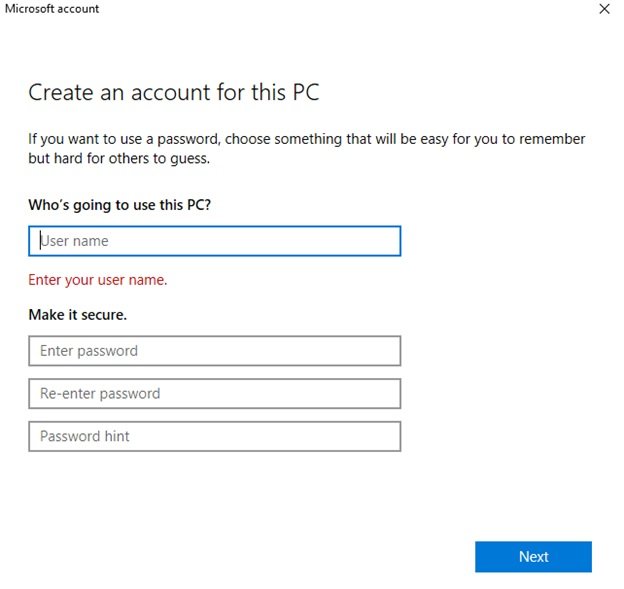Click the red 'Enter your user name.' error

click(98, 280)
